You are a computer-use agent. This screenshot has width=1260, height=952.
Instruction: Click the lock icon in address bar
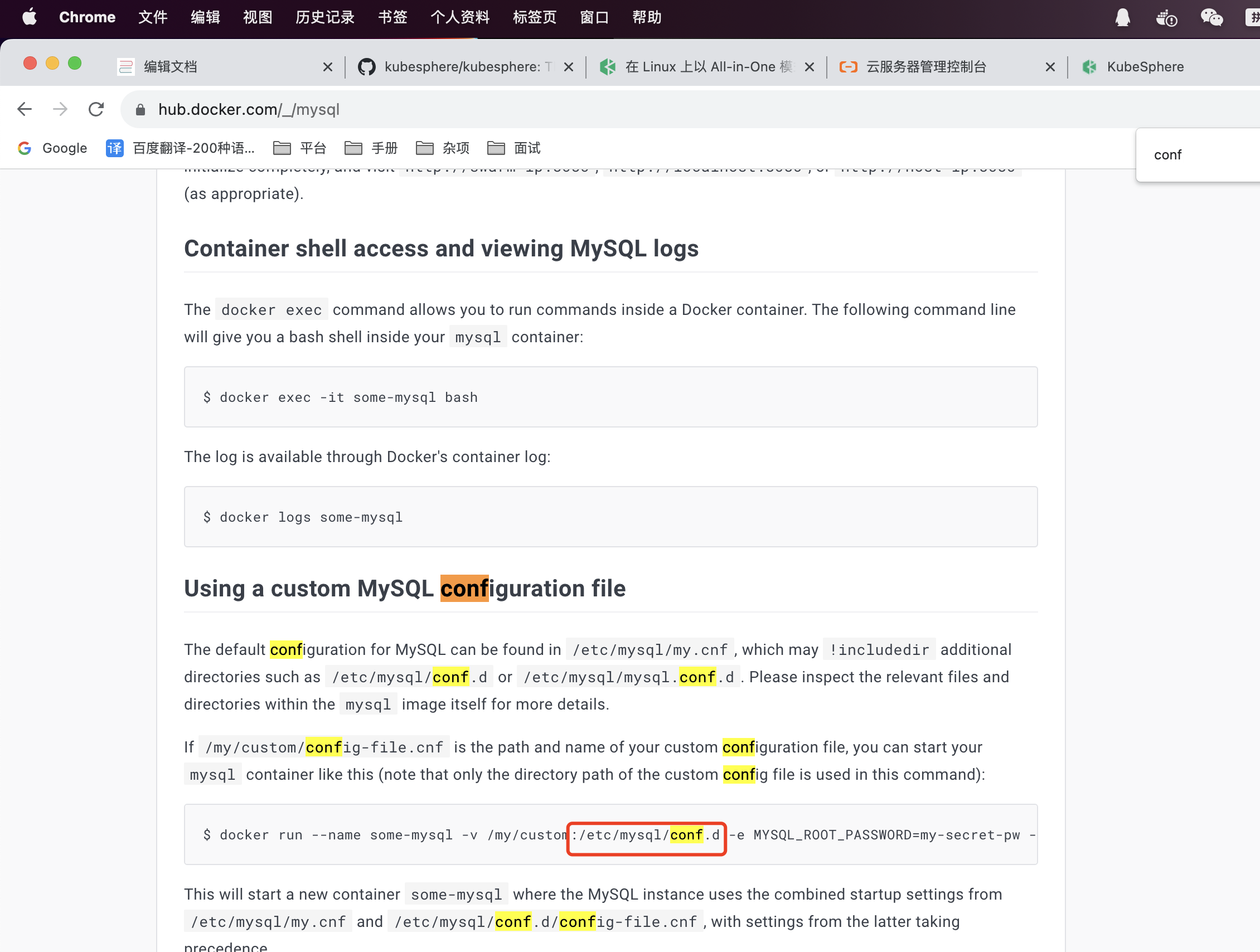(140, 109)
